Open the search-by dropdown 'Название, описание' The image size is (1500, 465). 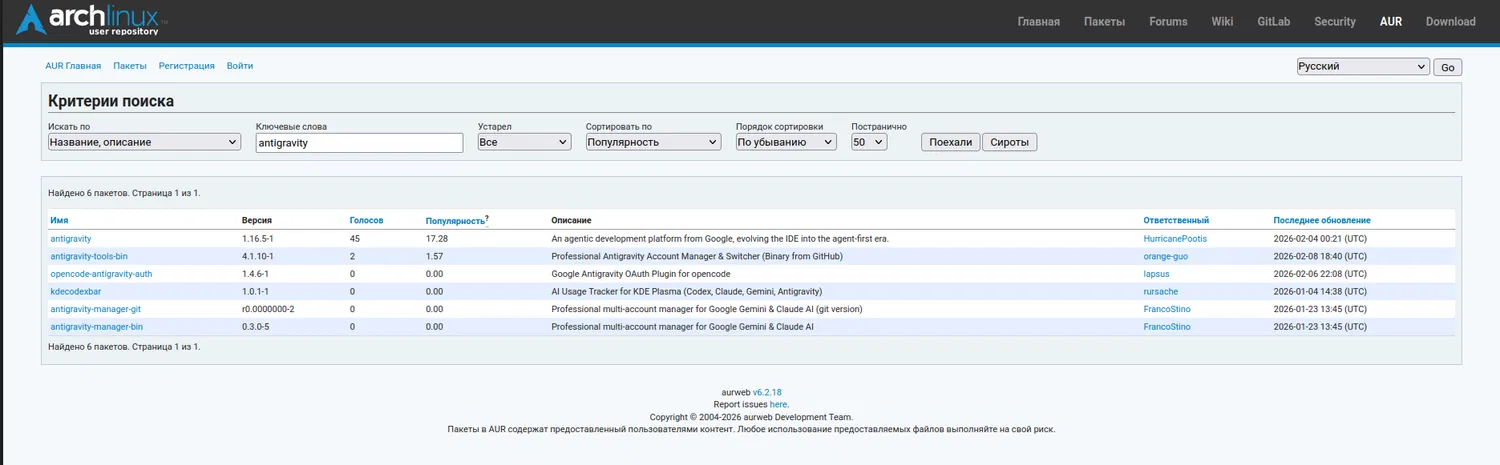(x=144, y=142)
